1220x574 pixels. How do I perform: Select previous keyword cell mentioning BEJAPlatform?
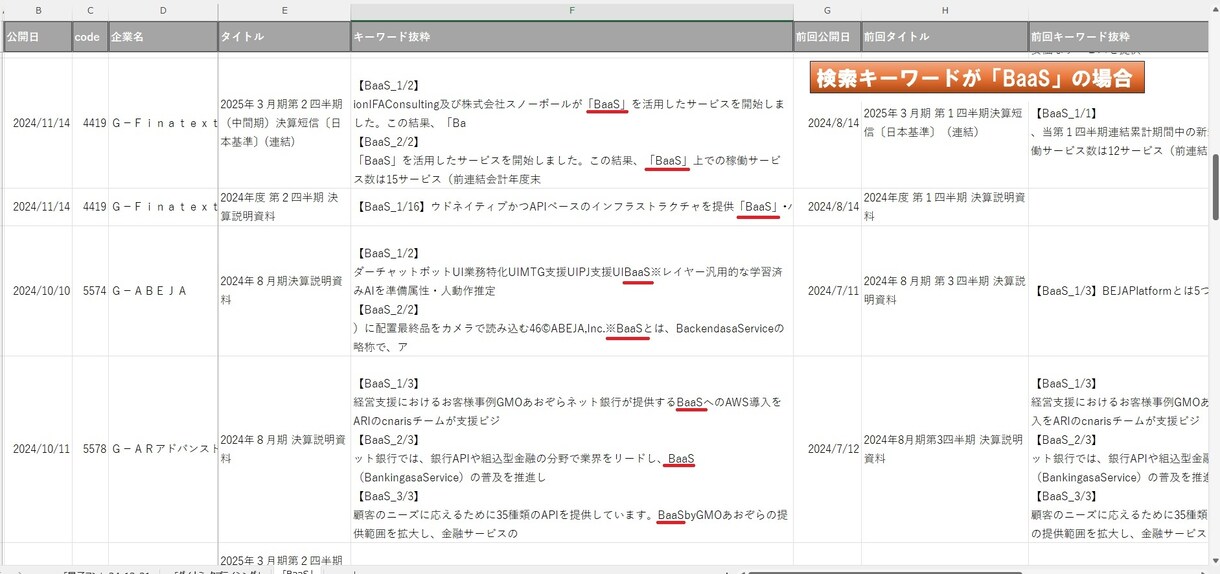(1119, 291)
